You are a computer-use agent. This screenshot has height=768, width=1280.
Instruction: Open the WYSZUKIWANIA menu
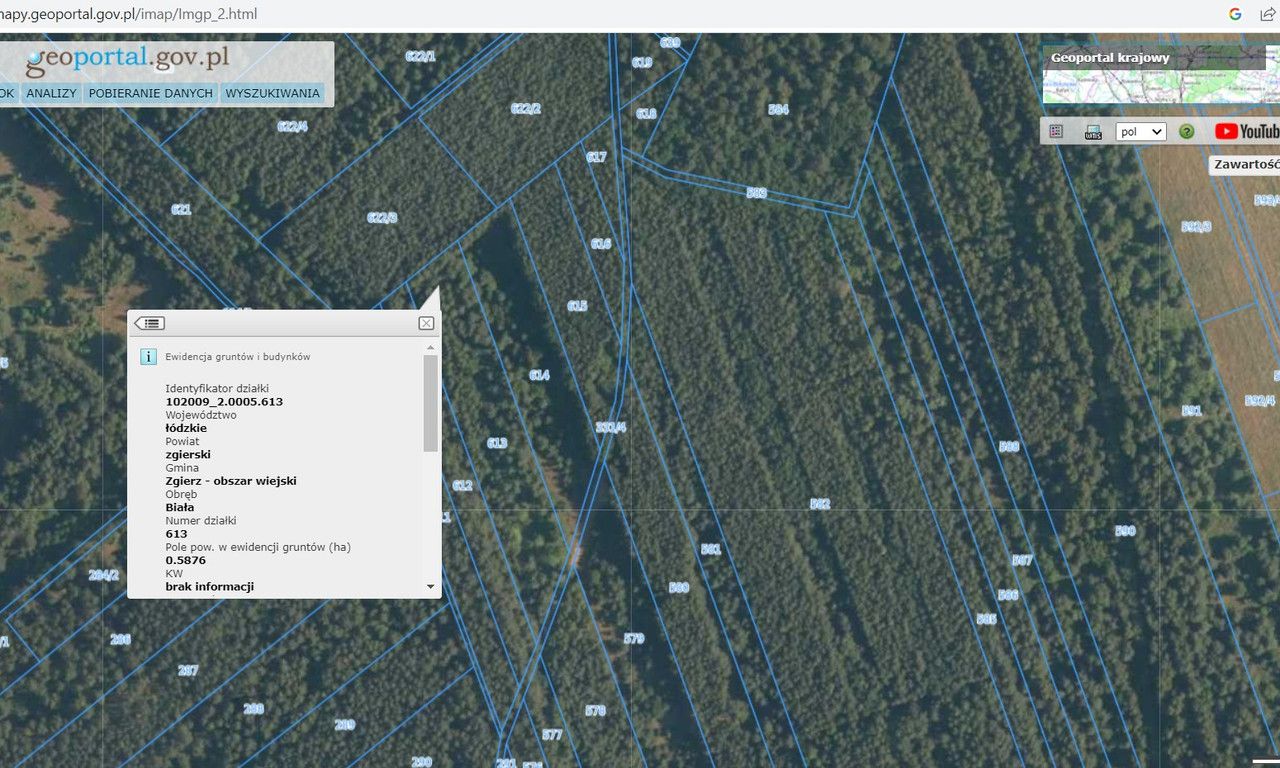click(x=273, y=93)
